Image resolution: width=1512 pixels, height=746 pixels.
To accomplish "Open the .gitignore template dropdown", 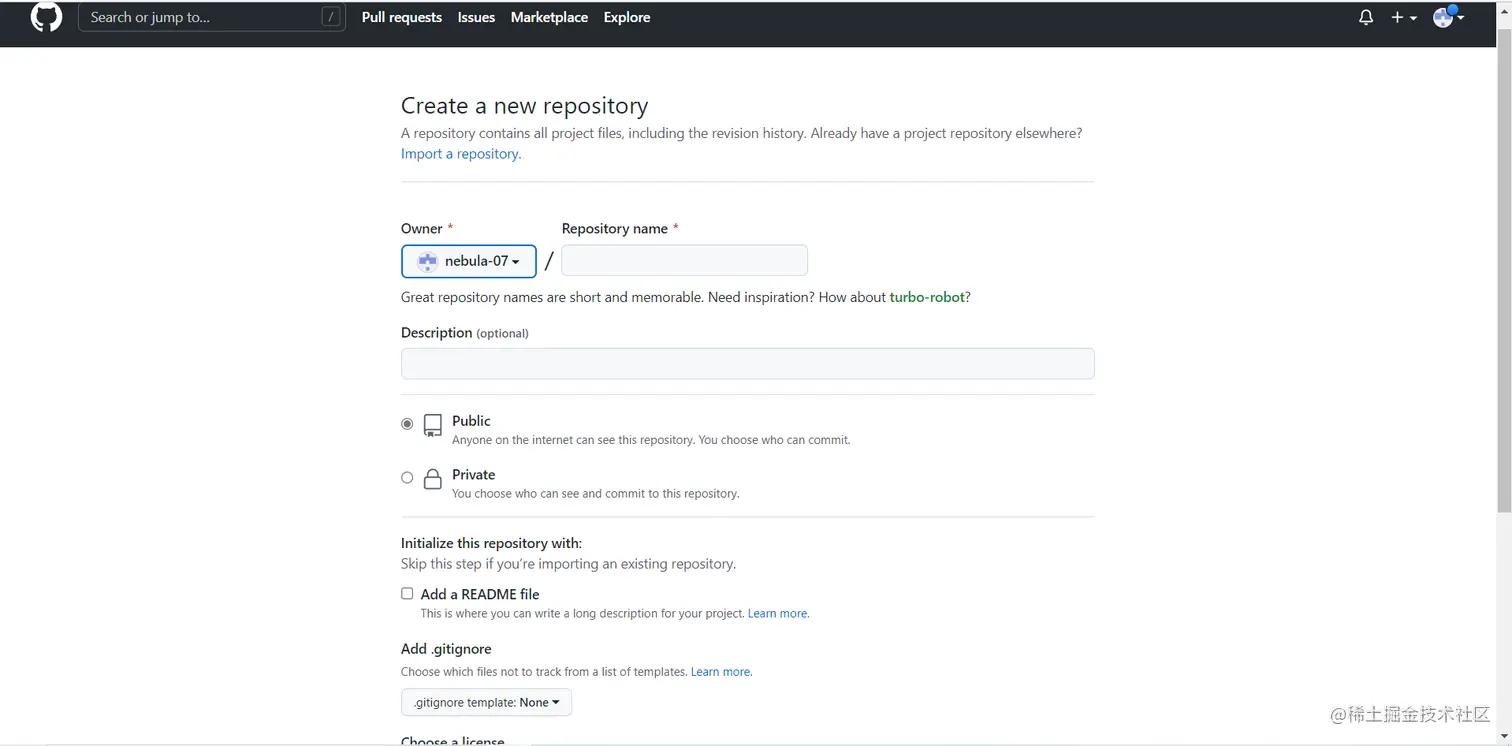I will 486,703.
